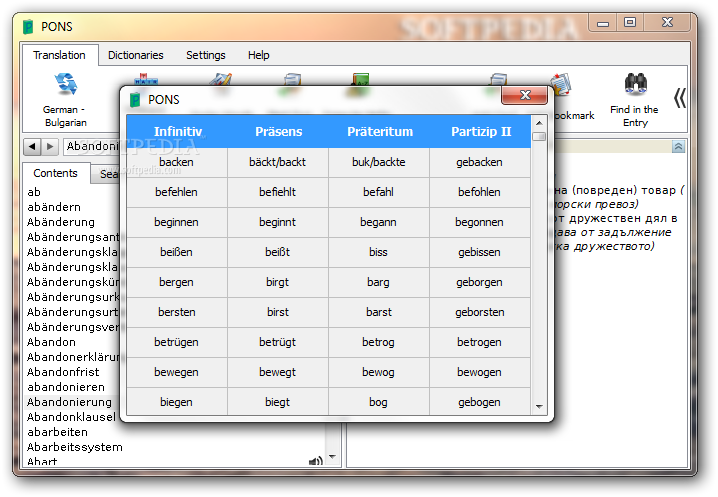Click the 'beginnen' infinitive cell
Image resolution: width=718 pixels, height=497 pixels.
coord(177,222)
